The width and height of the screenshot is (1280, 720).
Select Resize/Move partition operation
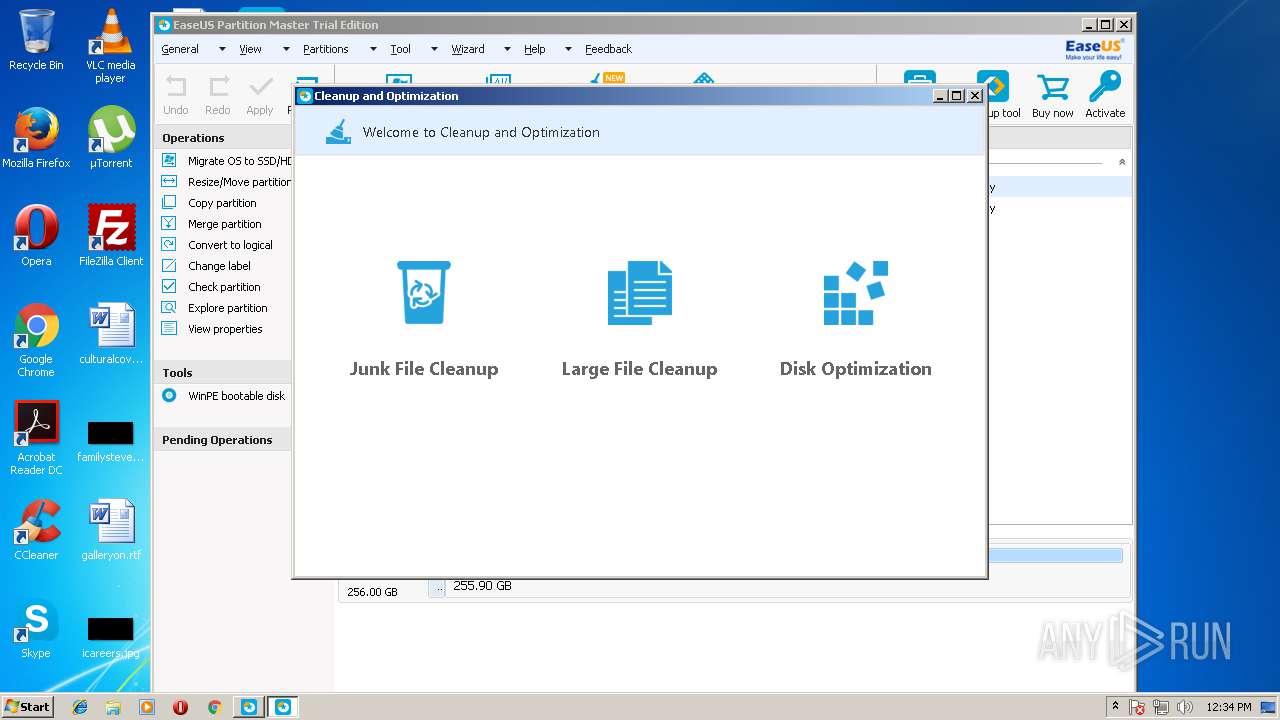coord(226,182)
